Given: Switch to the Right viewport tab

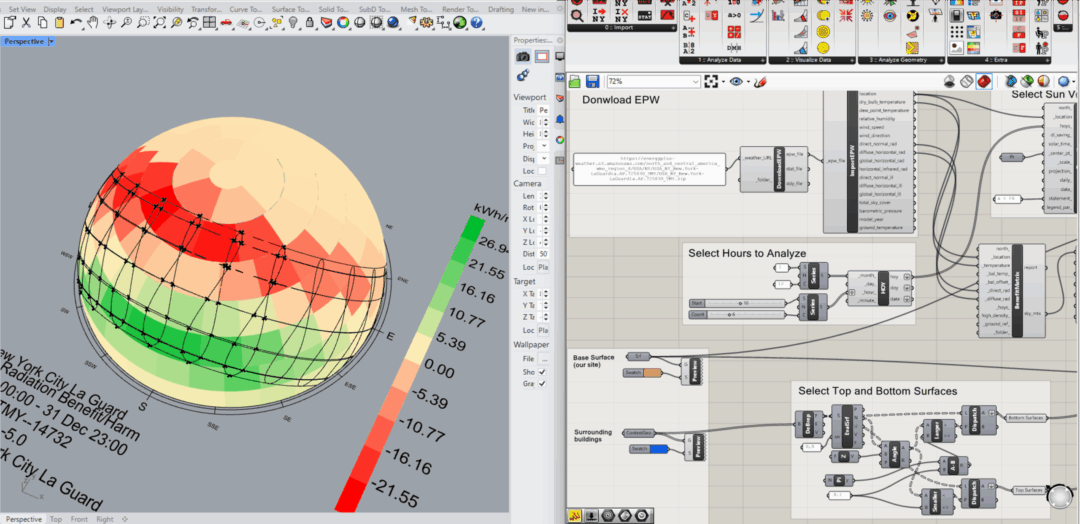Looking at the screenshot, I should [105, 519].
